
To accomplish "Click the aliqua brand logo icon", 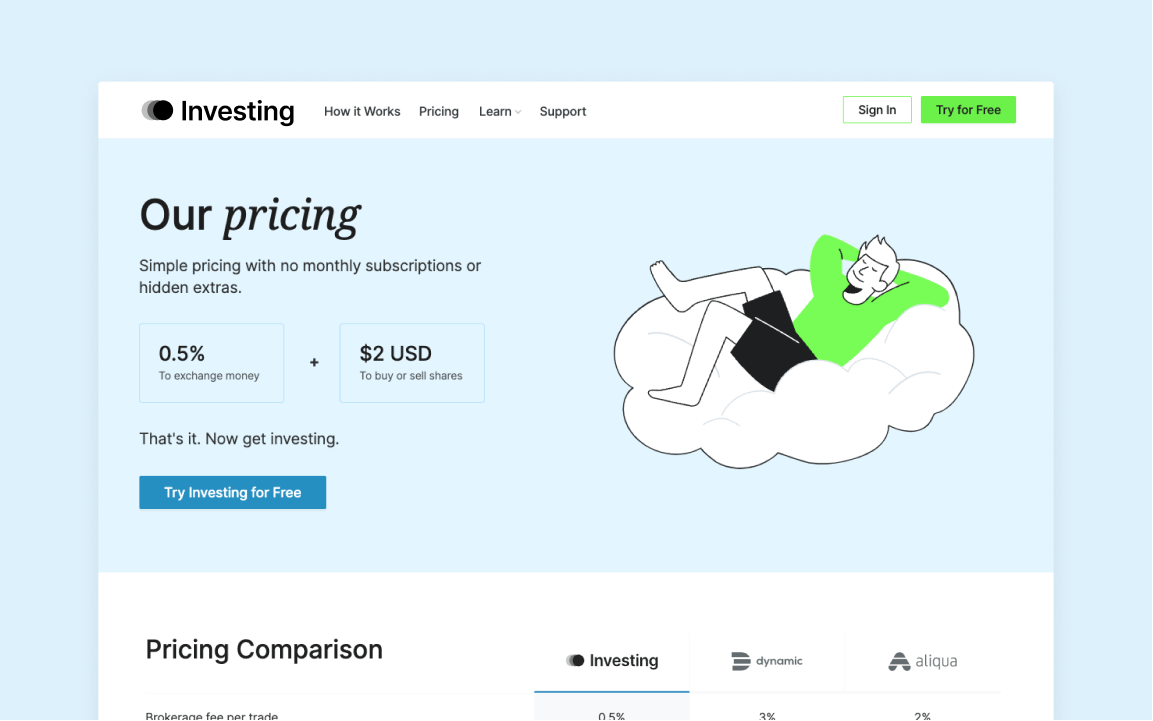I will click(x=899, y=661).
